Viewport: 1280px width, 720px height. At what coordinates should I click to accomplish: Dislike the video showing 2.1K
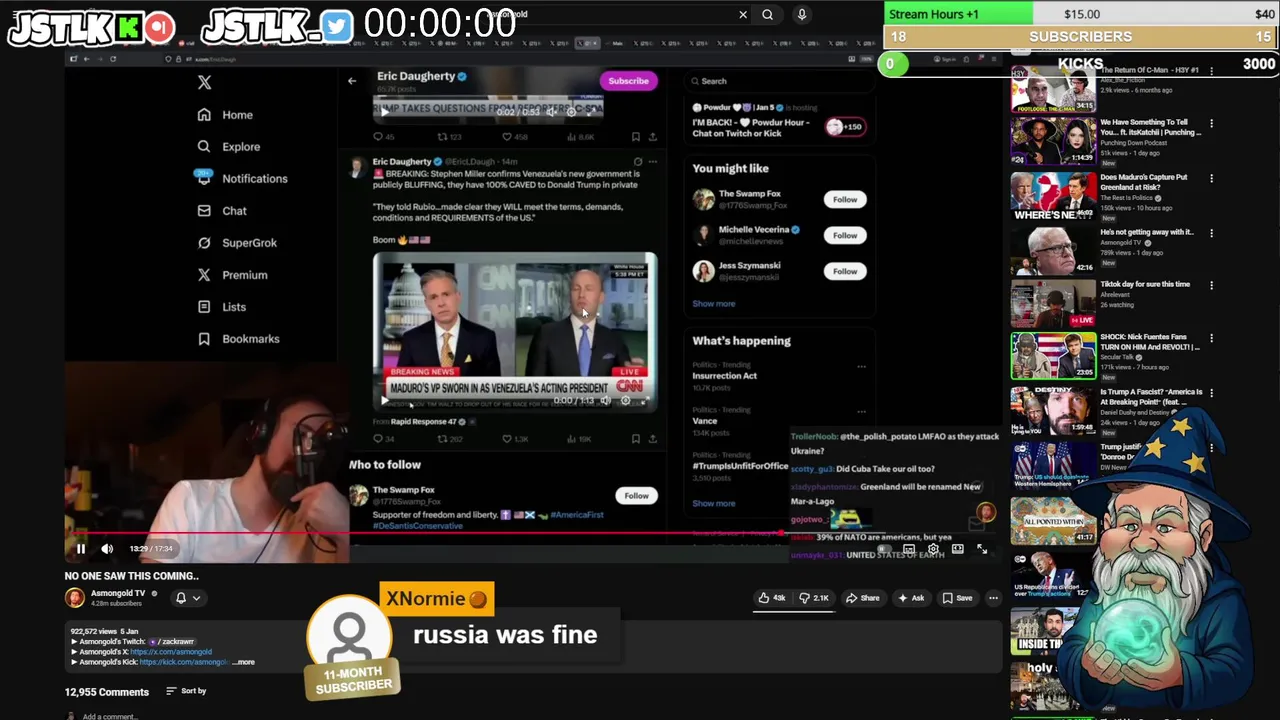tap(814, 598)
